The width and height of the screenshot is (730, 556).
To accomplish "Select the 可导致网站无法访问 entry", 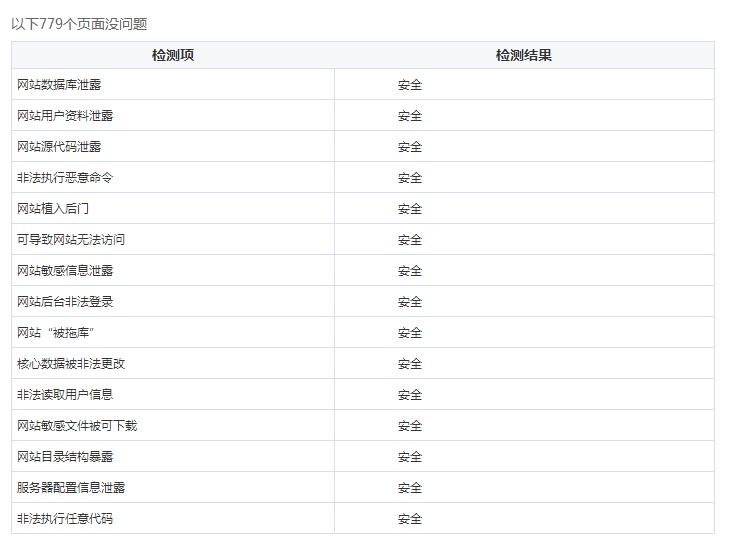I will click(71, 240).
